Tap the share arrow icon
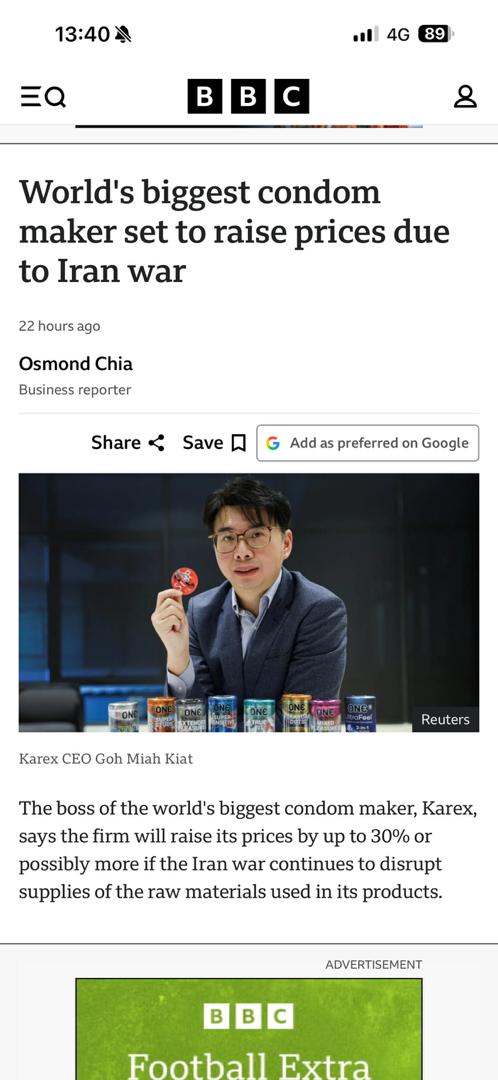Viewport: 498px width, 1080px height. tap(157, 443)
